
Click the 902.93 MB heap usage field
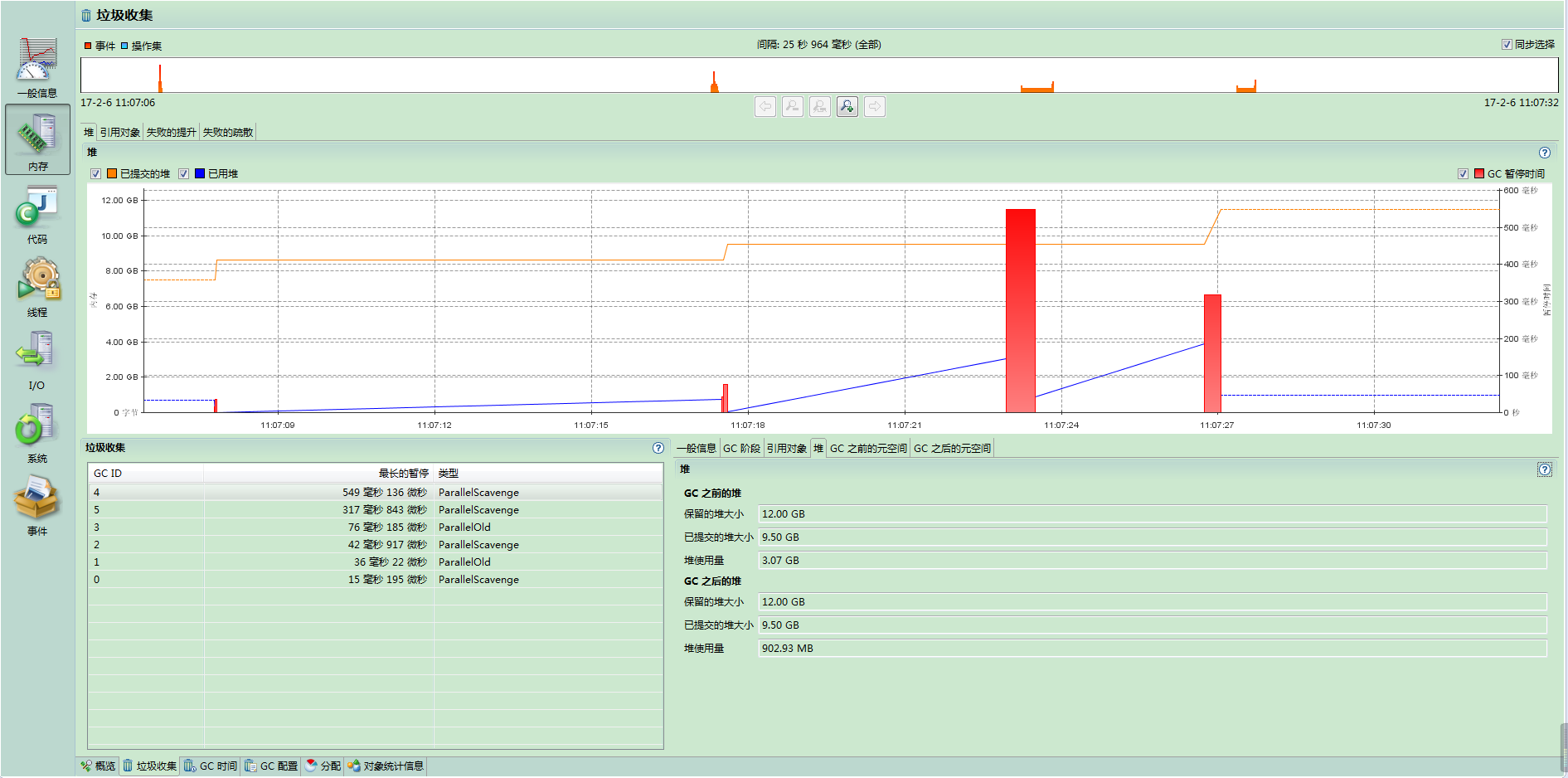click(1153, 649)
